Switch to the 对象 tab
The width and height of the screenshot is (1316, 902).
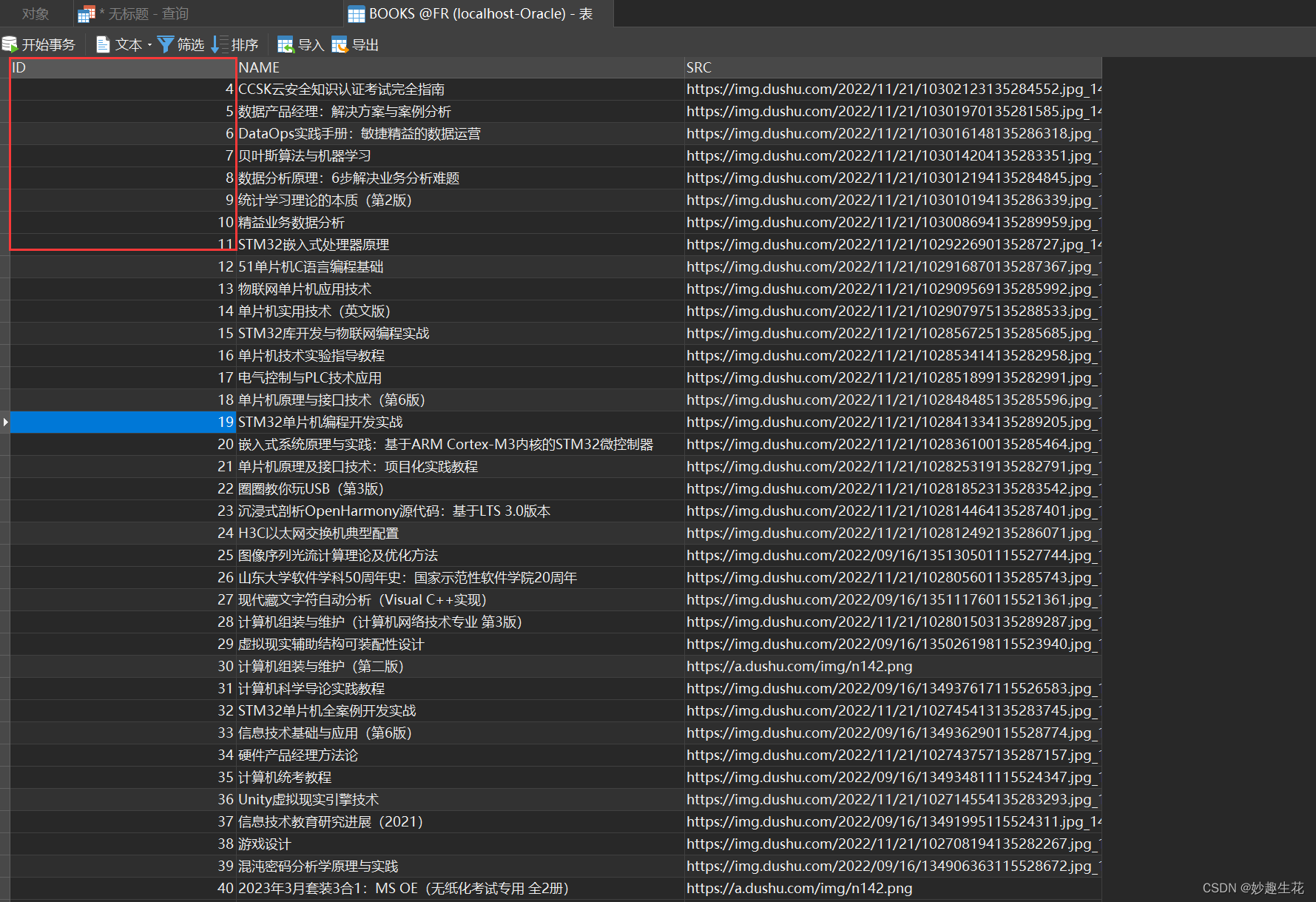coord(36,13)
